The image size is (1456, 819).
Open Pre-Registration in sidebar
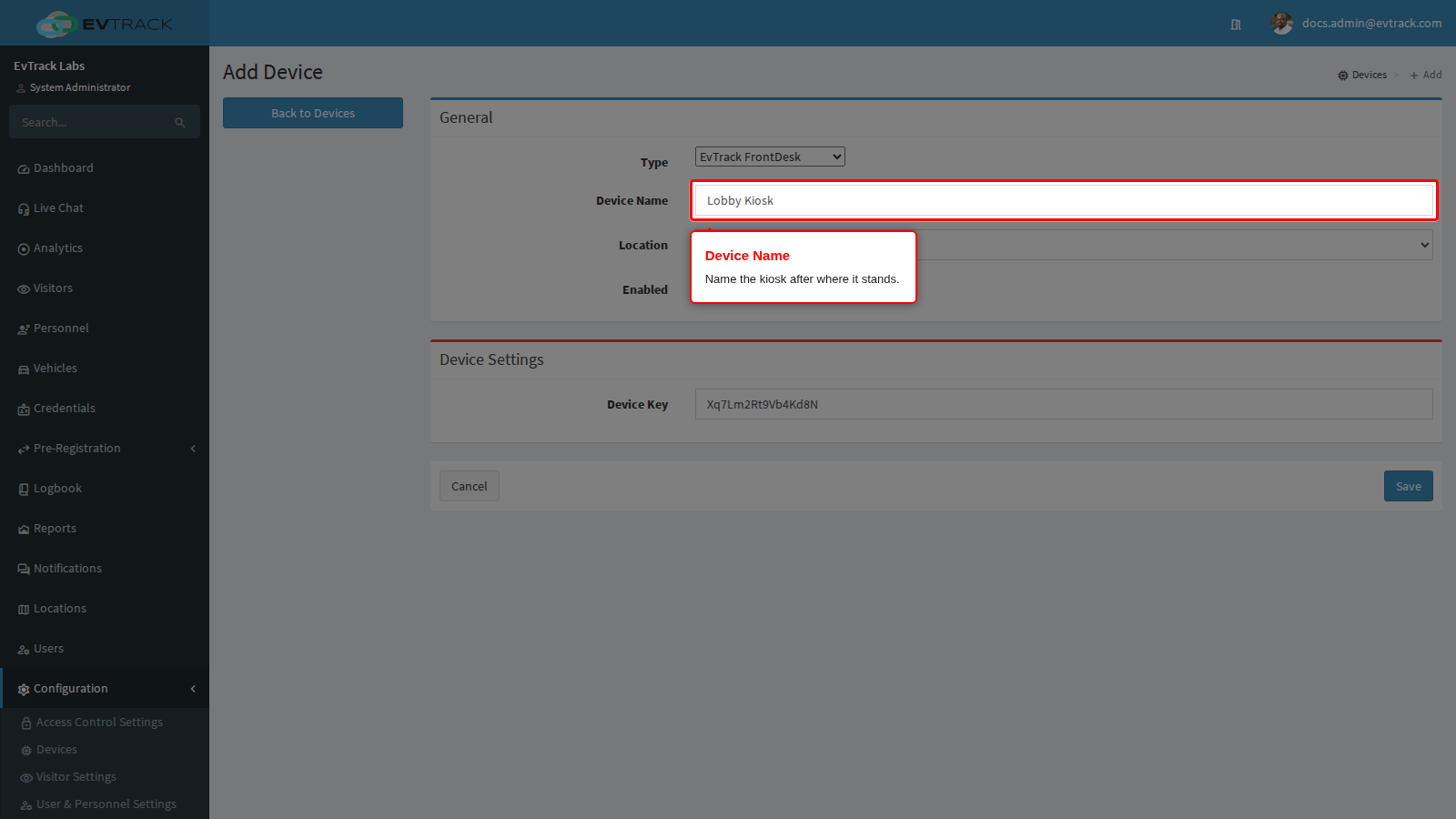(x=105, y=449)
